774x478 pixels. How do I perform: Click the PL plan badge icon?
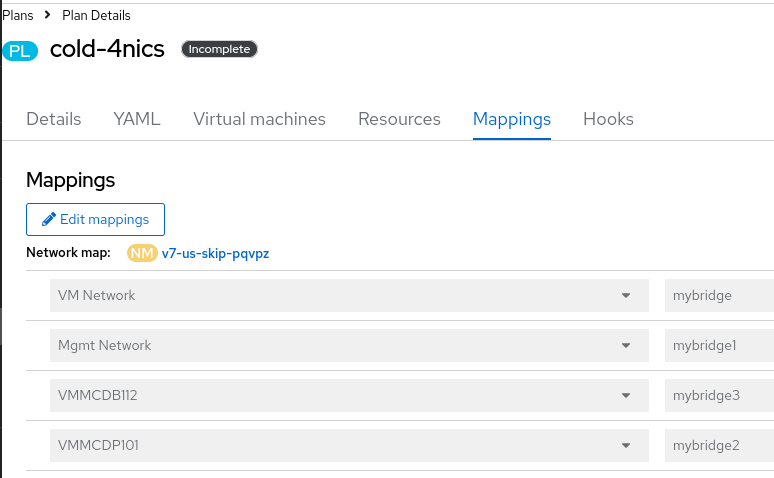[20, 50]
